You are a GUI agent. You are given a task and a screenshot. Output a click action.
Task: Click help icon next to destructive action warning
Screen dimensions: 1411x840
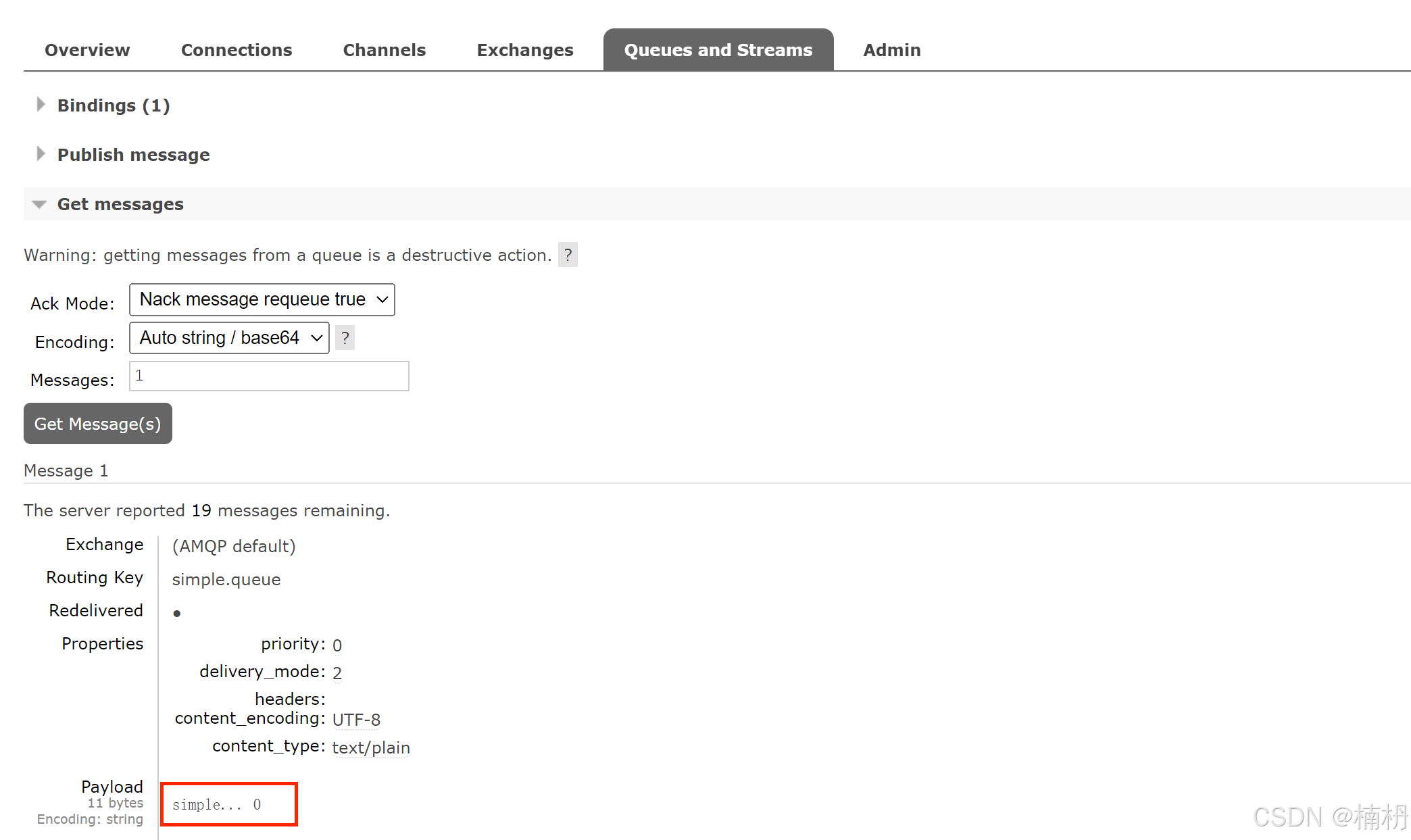tap(568, 255)
